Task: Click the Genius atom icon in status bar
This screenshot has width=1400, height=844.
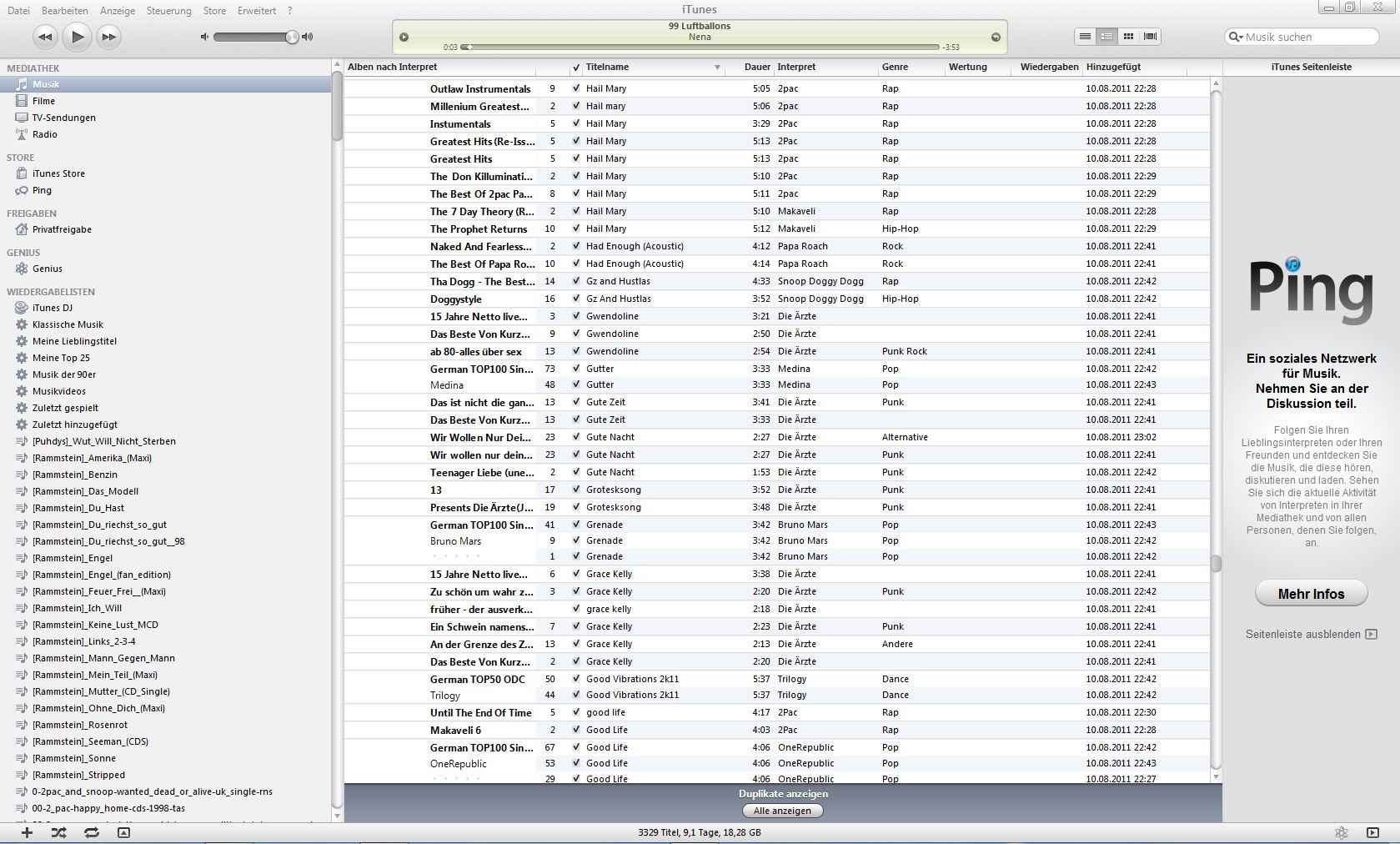Action: pyautogui.click(x=1341, y=832)
